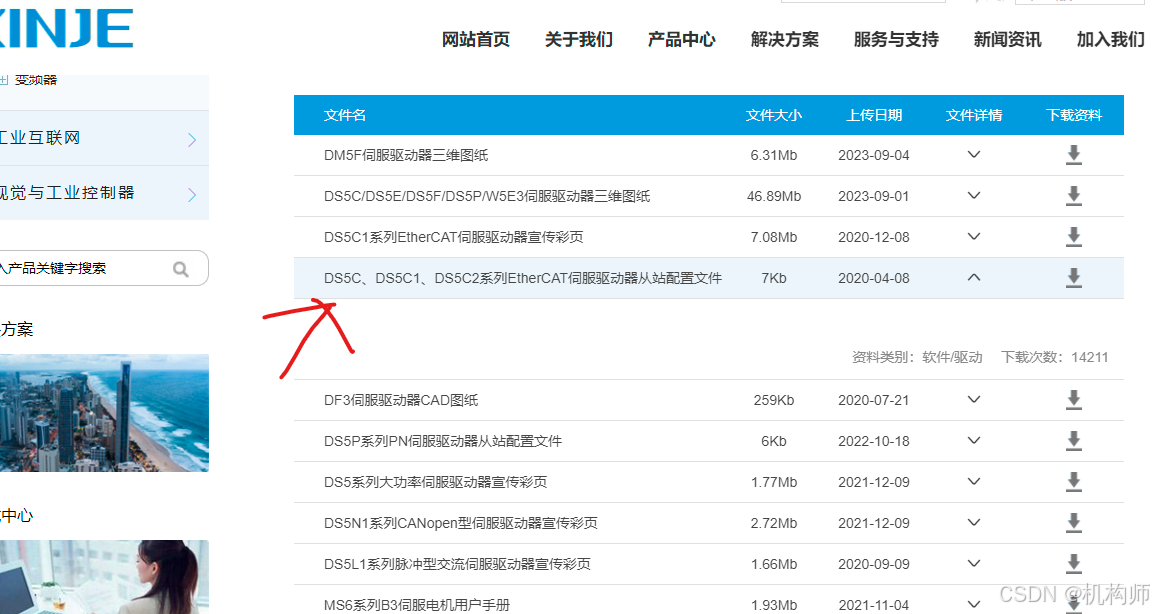Expand details for DS5C1系列EtherCAT宣传彩页
1154x614 pixels.
click(974, 236)
